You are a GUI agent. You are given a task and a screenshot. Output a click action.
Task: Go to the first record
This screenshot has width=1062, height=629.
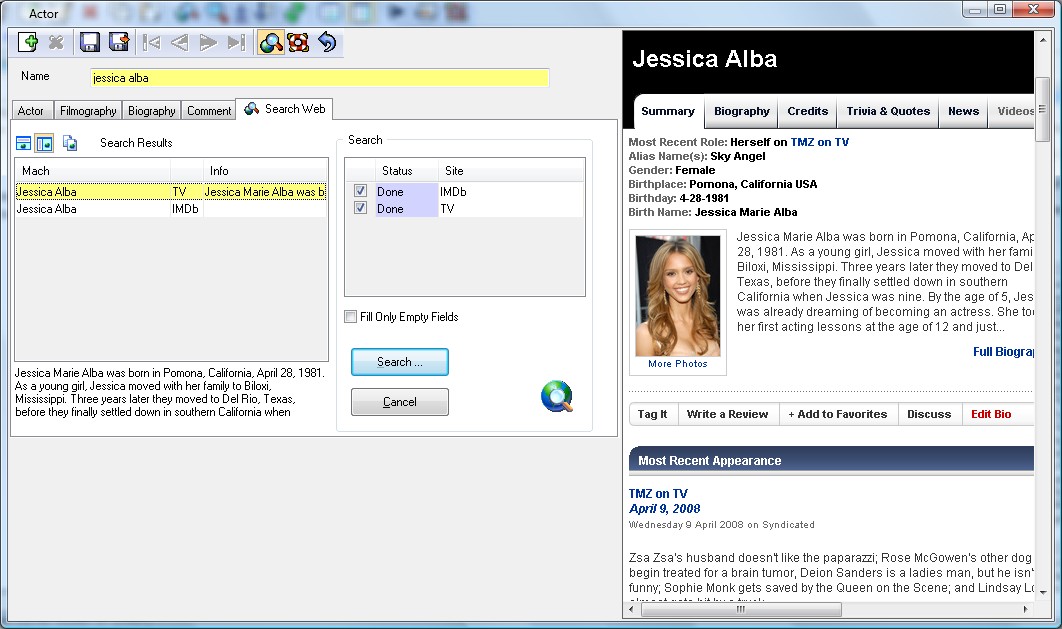tap(151, 43)
